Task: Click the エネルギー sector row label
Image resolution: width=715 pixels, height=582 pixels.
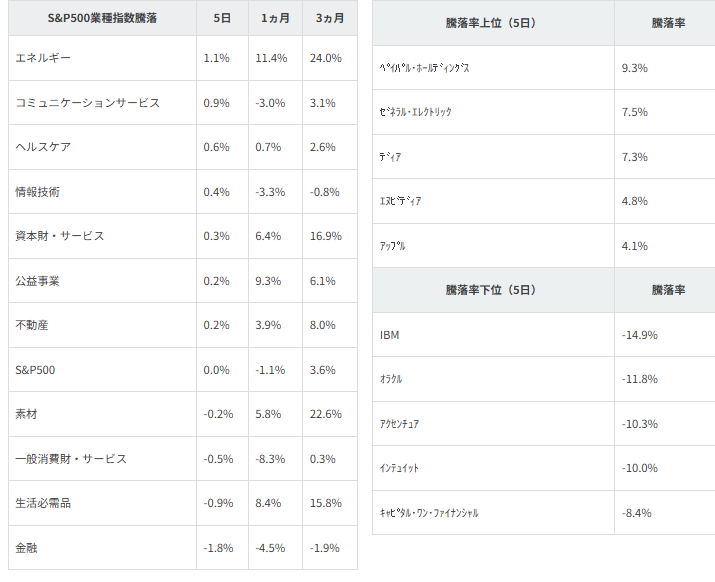Action: click(x=43, y=58)
